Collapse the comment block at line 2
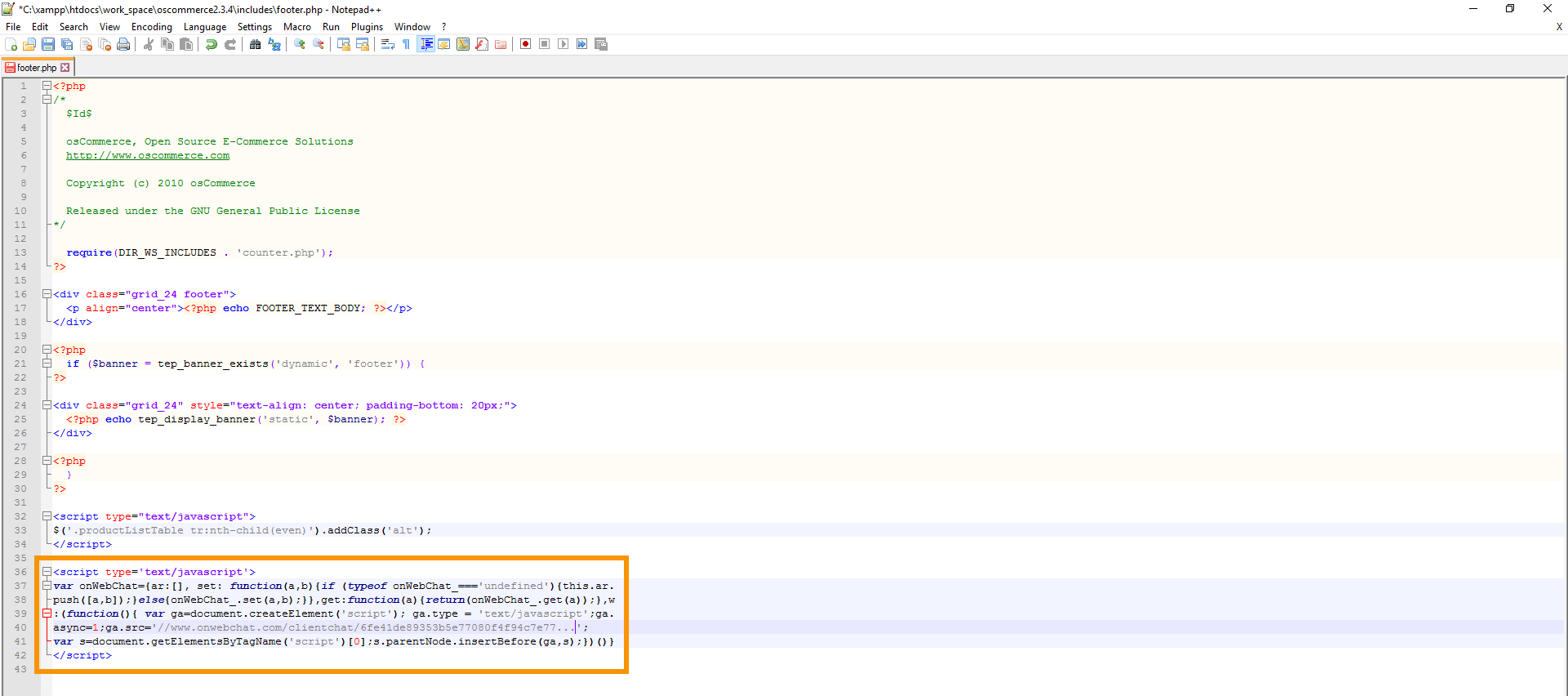Screen dimensions: 1568x696 (x=47, y=100)
